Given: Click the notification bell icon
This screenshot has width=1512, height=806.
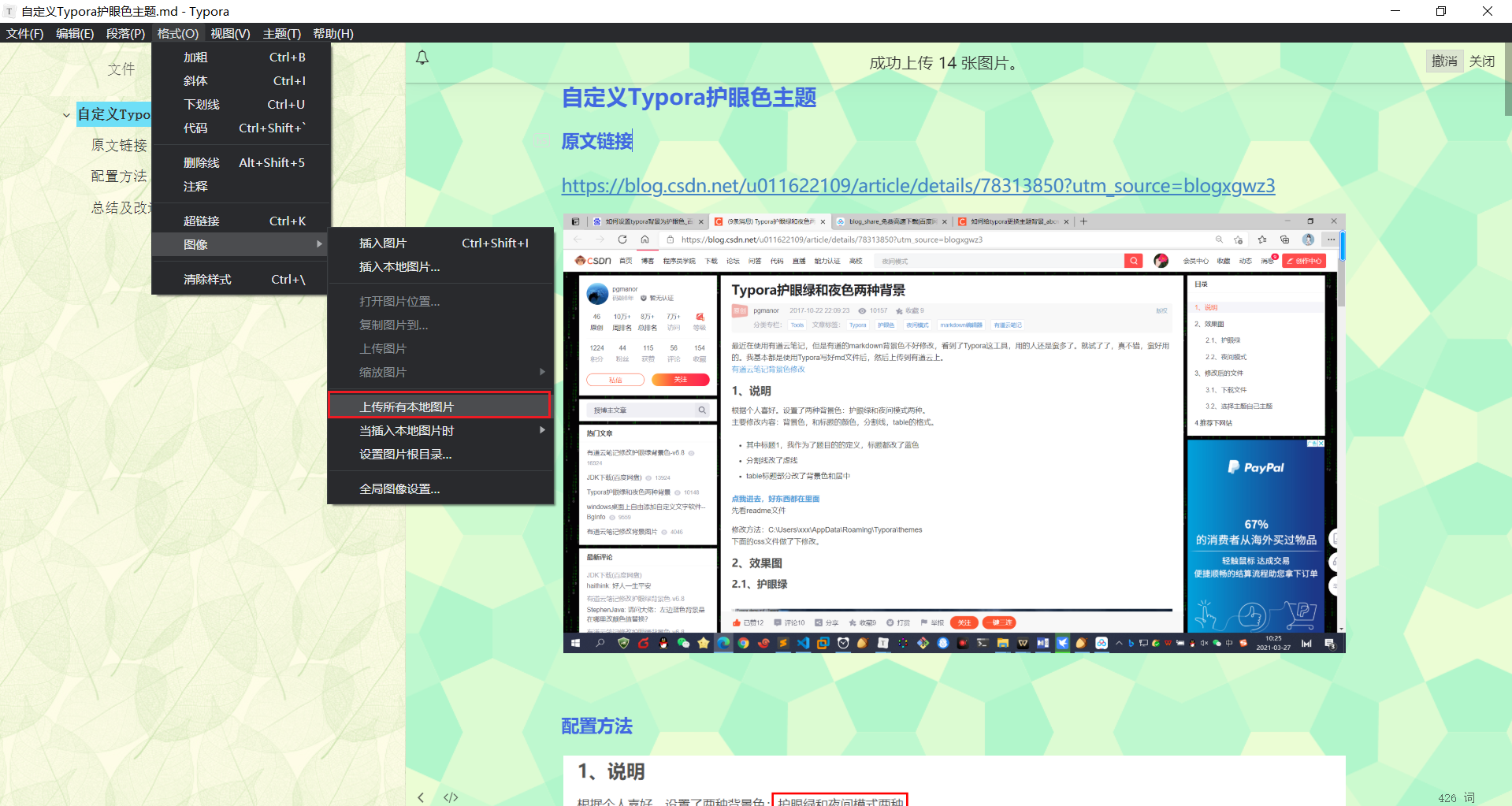Looking at the screenshot, I should click(x=422, y=58).
